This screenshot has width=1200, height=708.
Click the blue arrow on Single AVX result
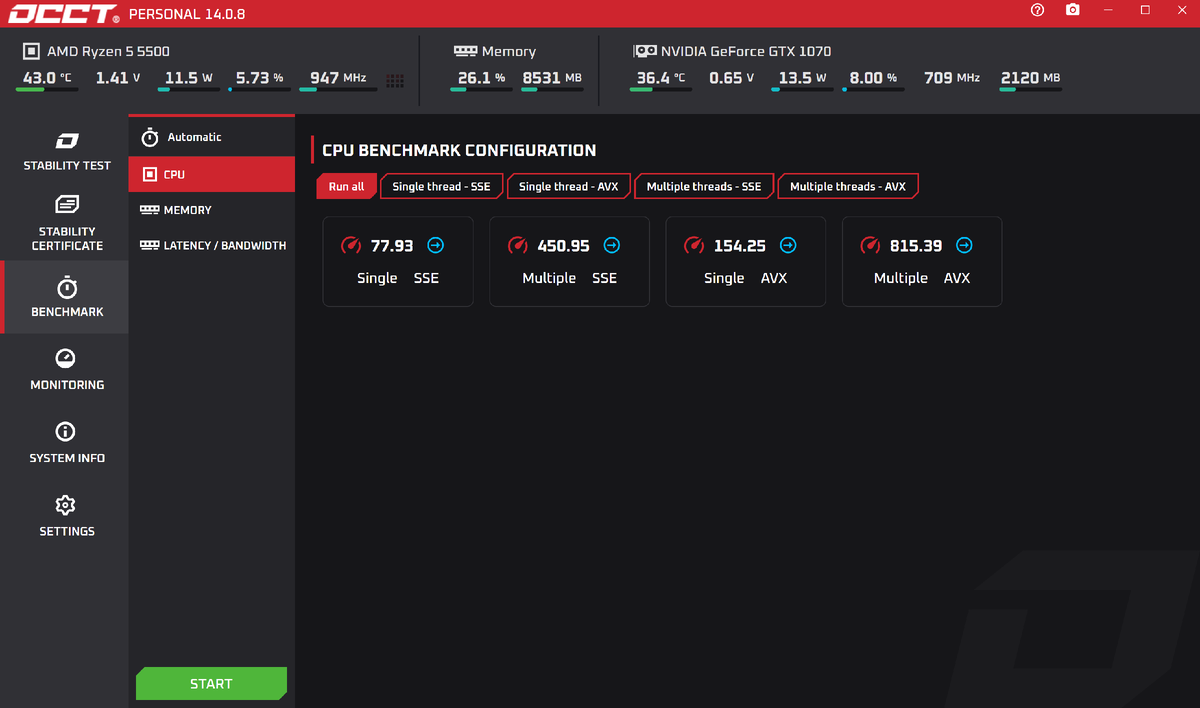pos(788,245)
